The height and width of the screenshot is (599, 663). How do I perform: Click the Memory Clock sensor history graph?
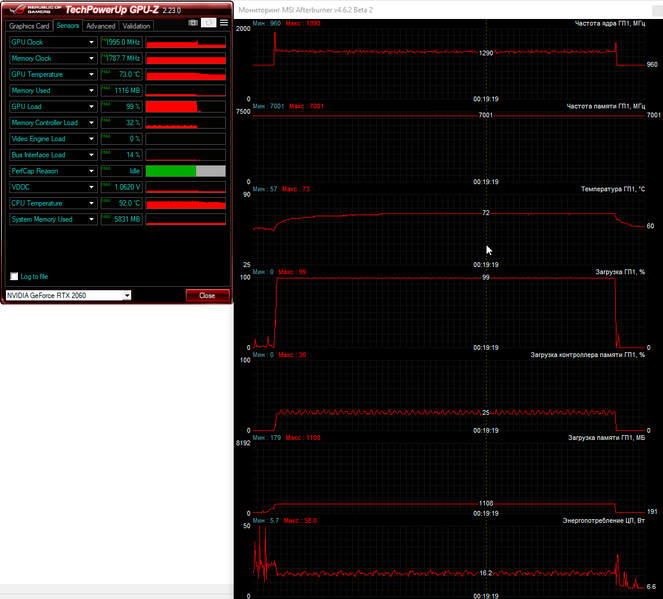(x=186, y=58)
